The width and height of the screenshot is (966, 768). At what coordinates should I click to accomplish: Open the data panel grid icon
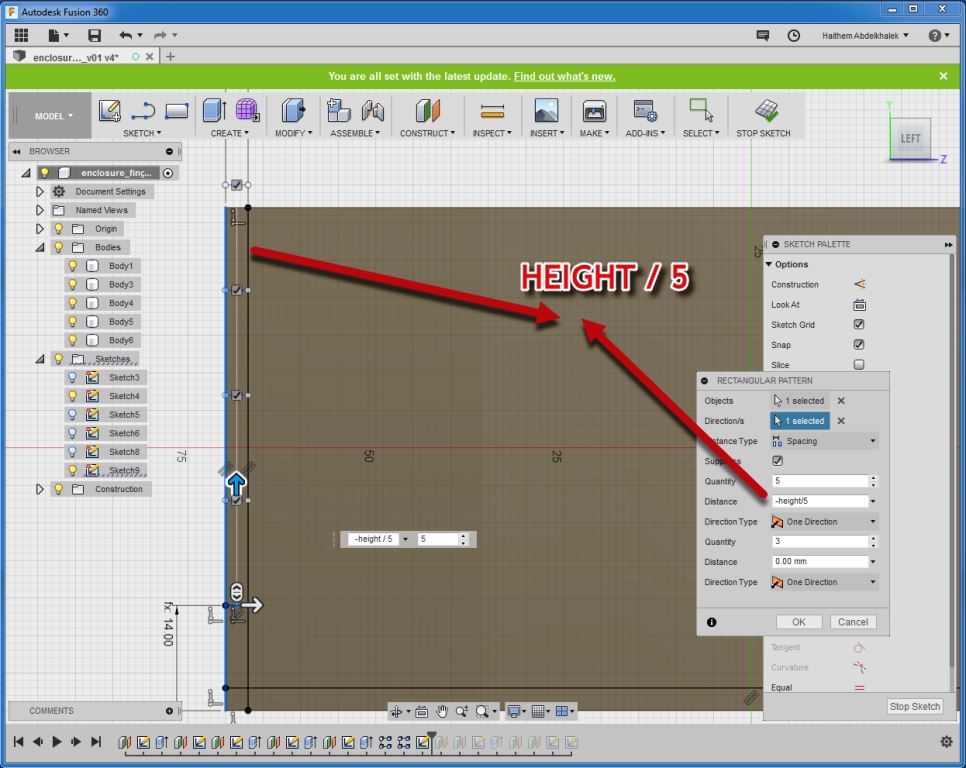pos(22,35)
